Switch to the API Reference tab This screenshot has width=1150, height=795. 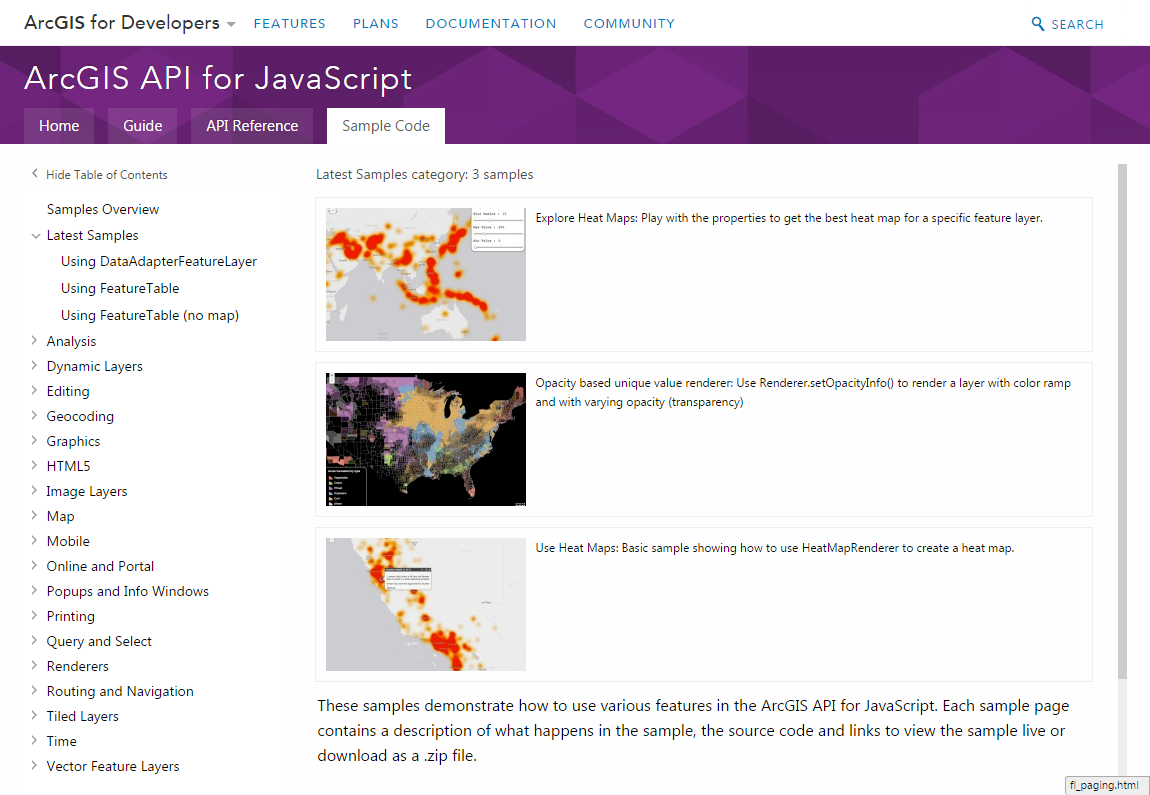pyautogui.click(x=252, y=126)
